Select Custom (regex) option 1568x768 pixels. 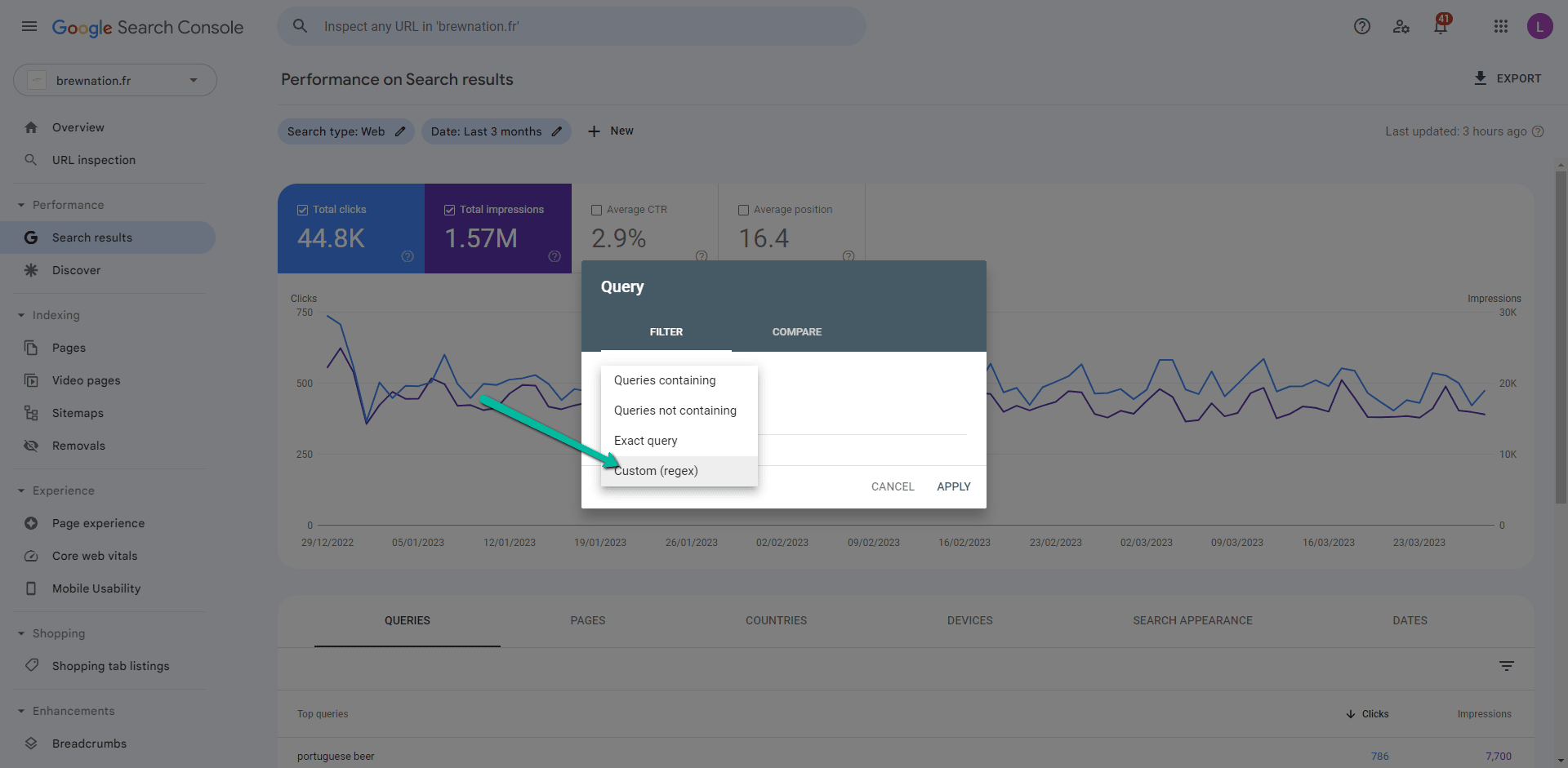click(679, 471)
